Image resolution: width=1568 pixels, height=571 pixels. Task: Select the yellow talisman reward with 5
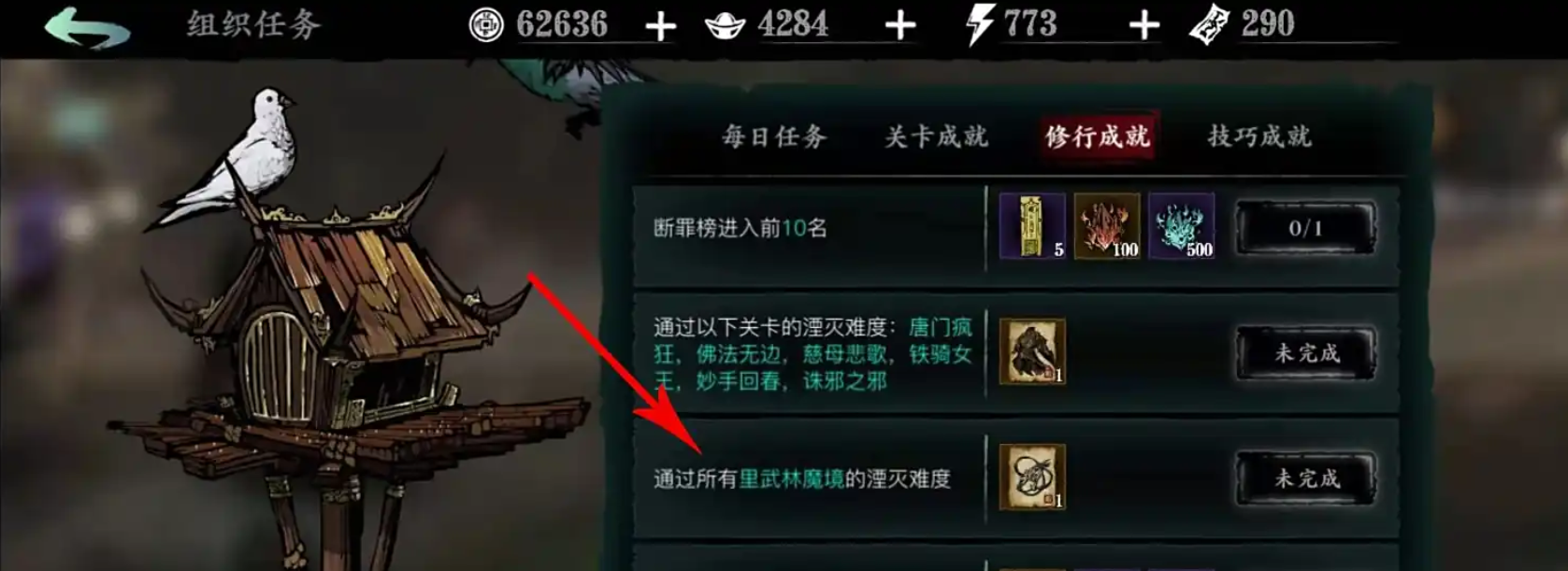pos(1032,226)
